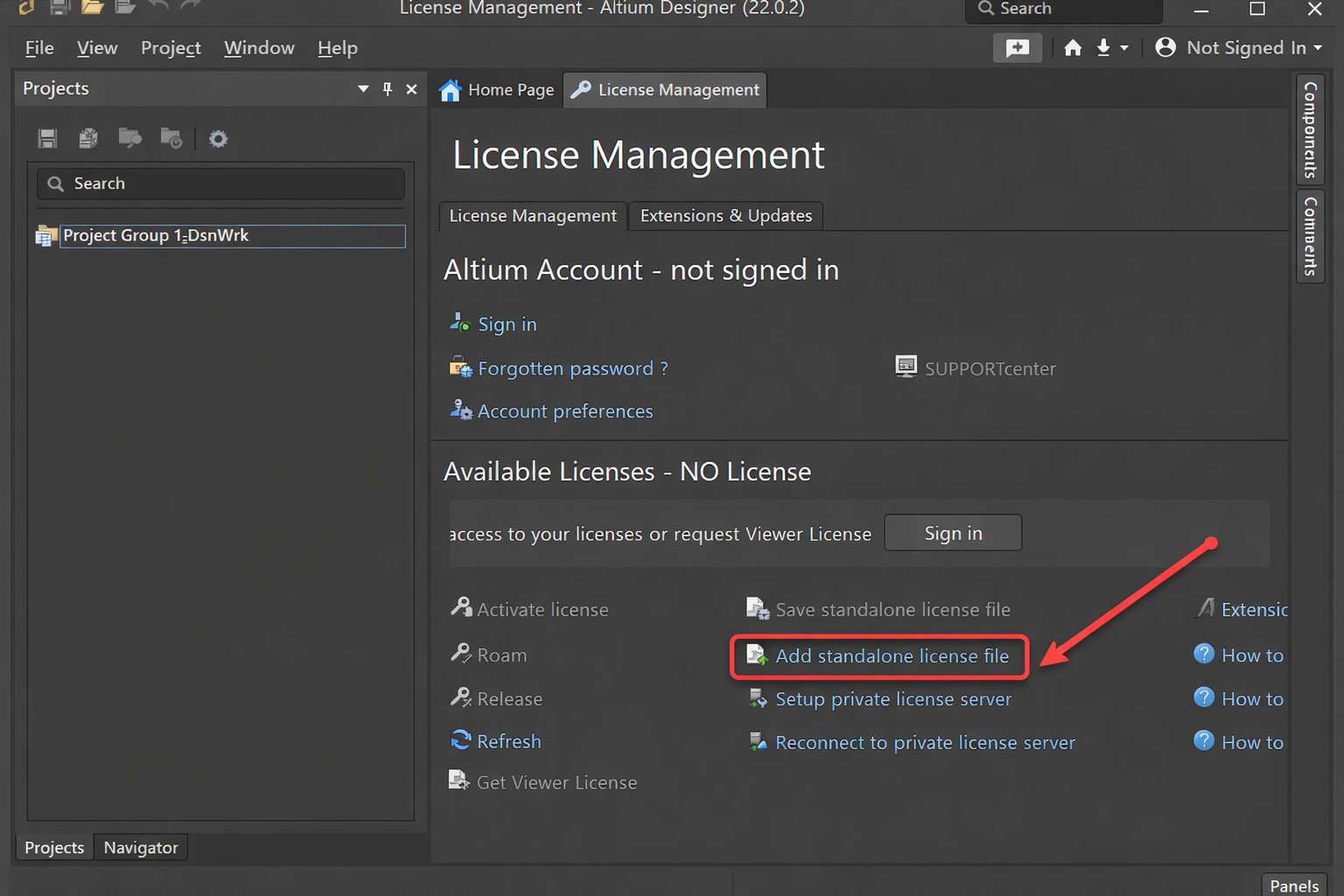The height and width of the screenshot is (896, 1344).
Task: Click the Sign in button under Available Licenses
Action: pos(953,533)
